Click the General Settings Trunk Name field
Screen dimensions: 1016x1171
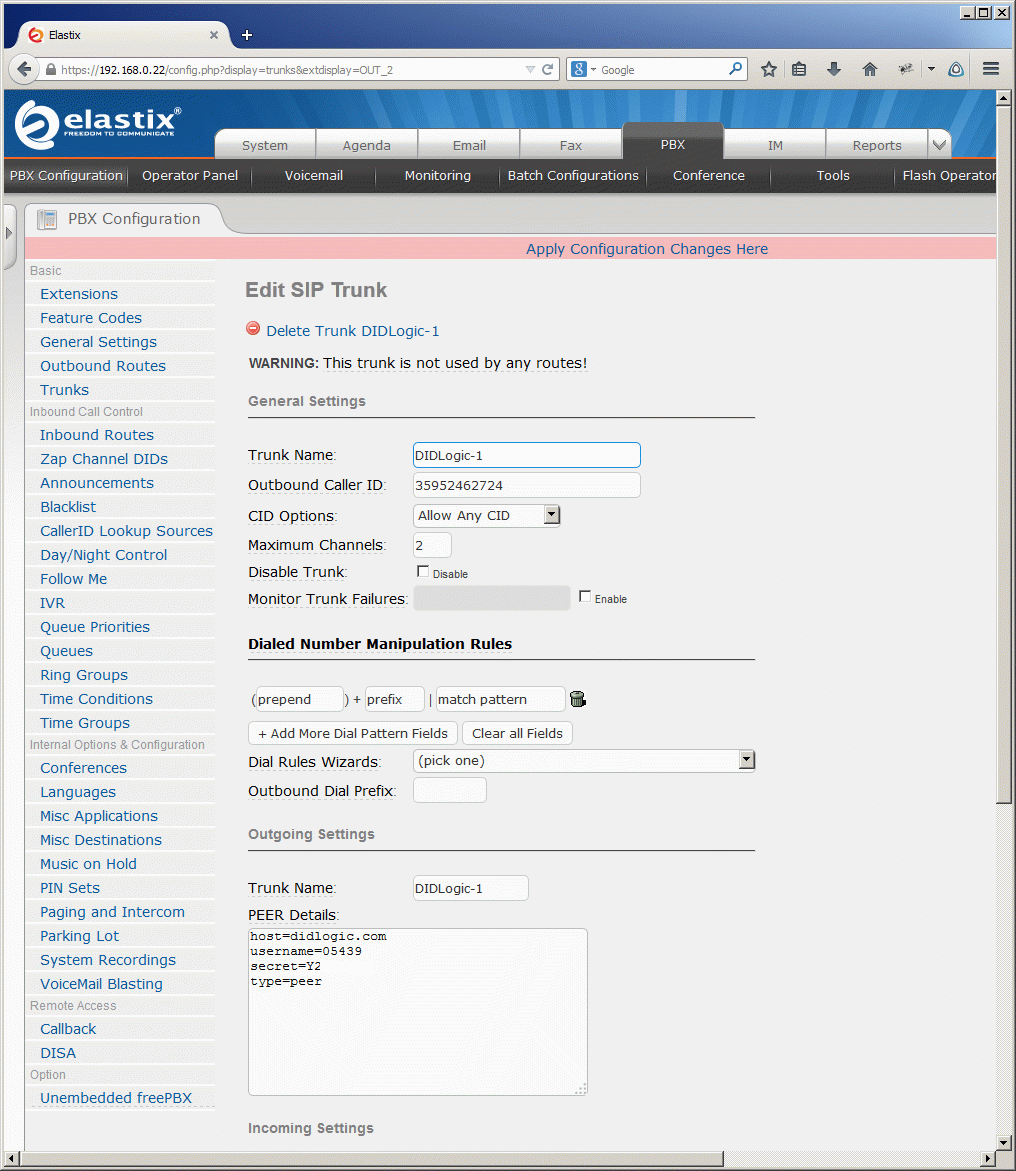[527, 456]
